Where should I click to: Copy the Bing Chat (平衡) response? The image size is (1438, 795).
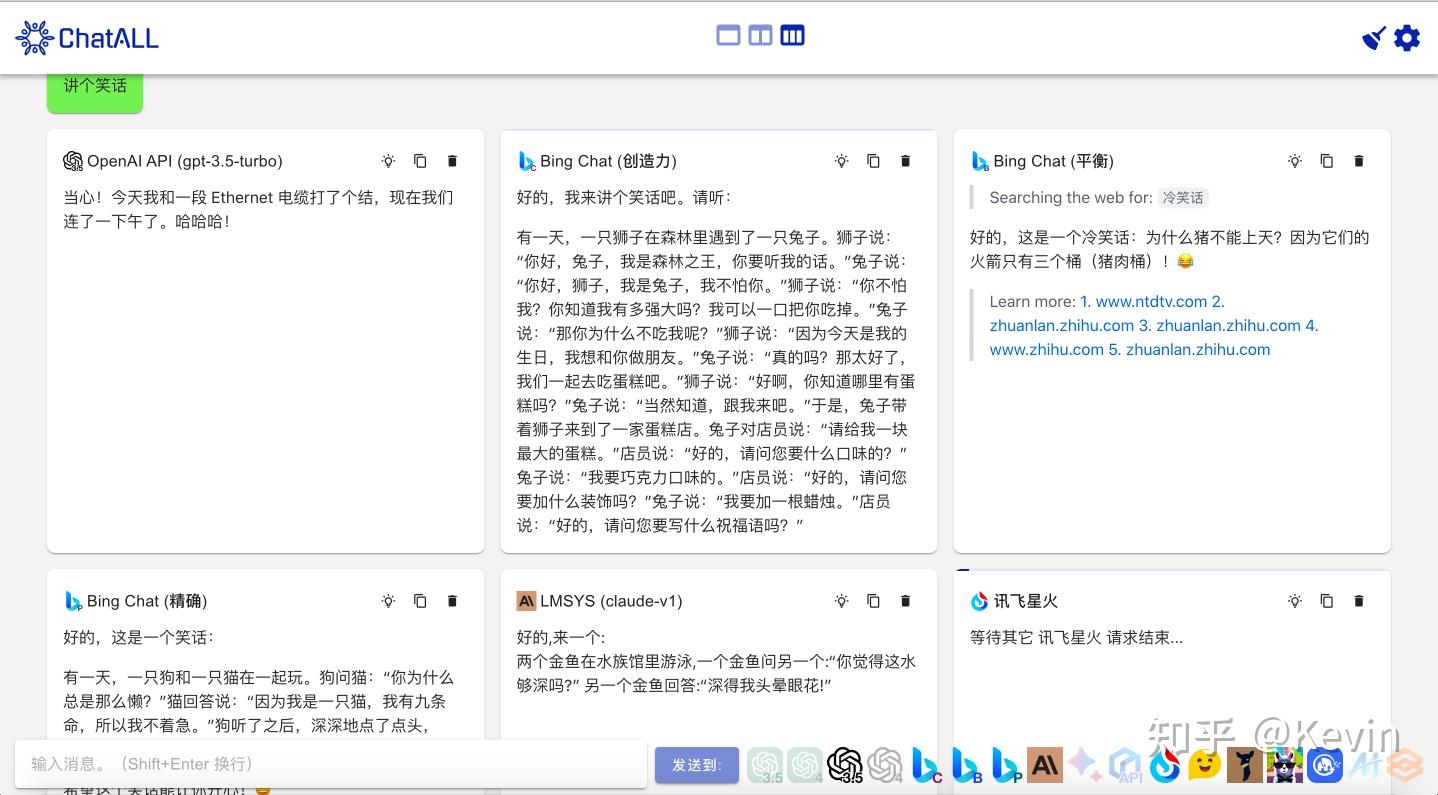tap(1326, 161)
